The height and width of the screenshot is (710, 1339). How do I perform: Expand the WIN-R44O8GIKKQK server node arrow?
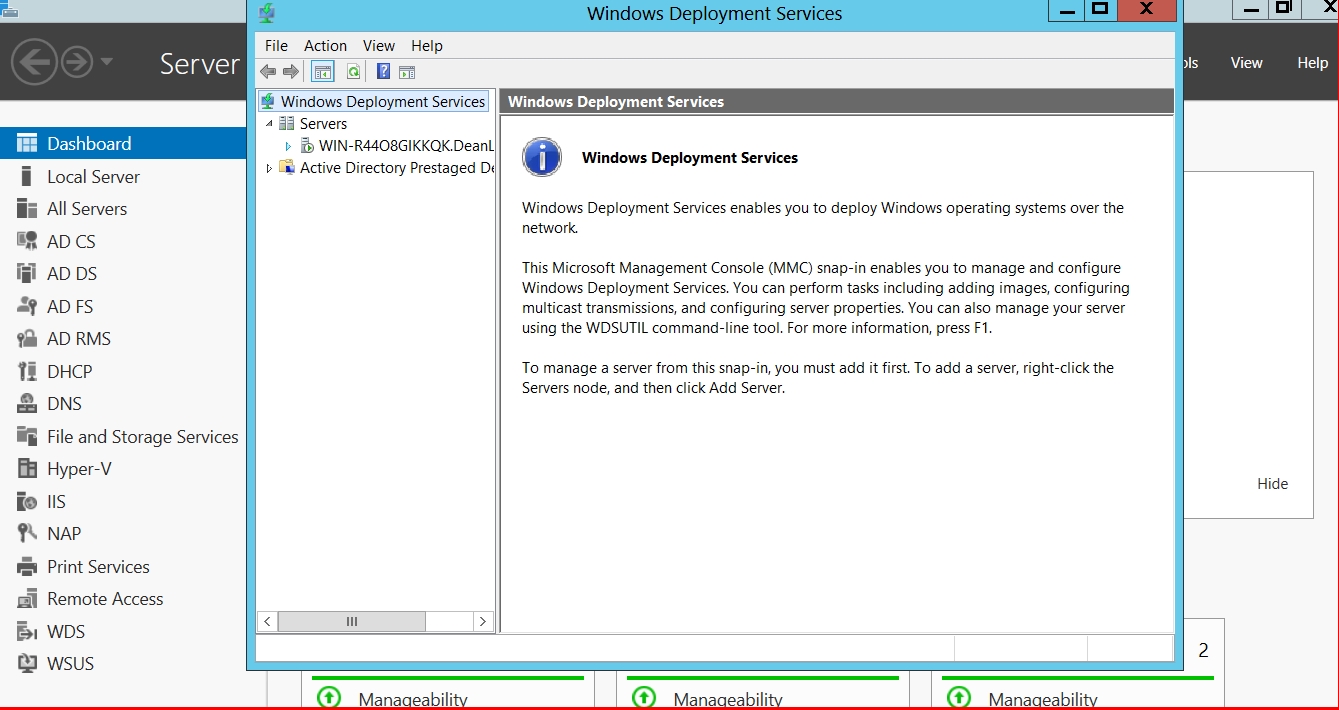click(x=288, y=146)
